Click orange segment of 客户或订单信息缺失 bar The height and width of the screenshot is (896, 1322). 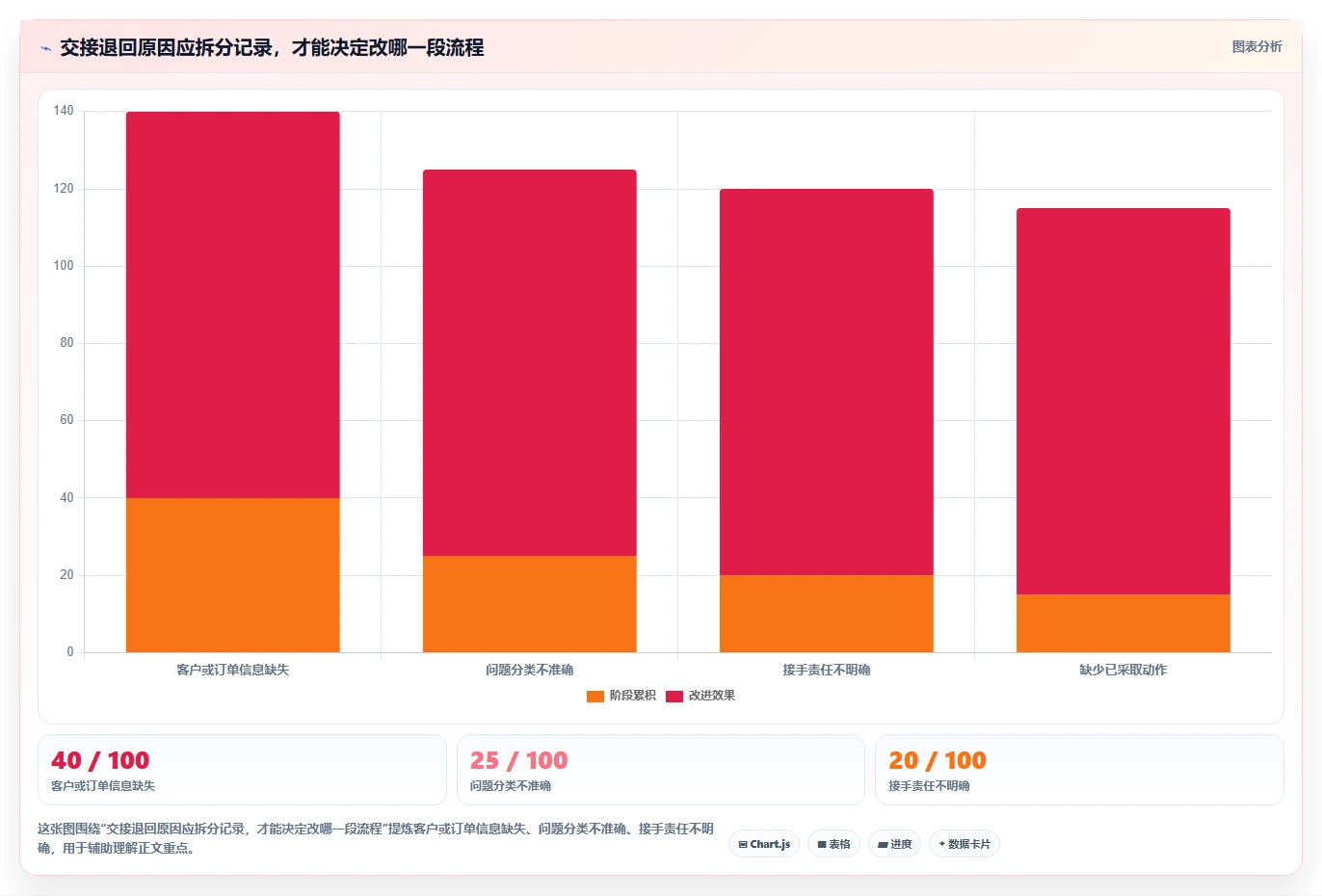tap(233, 575)
